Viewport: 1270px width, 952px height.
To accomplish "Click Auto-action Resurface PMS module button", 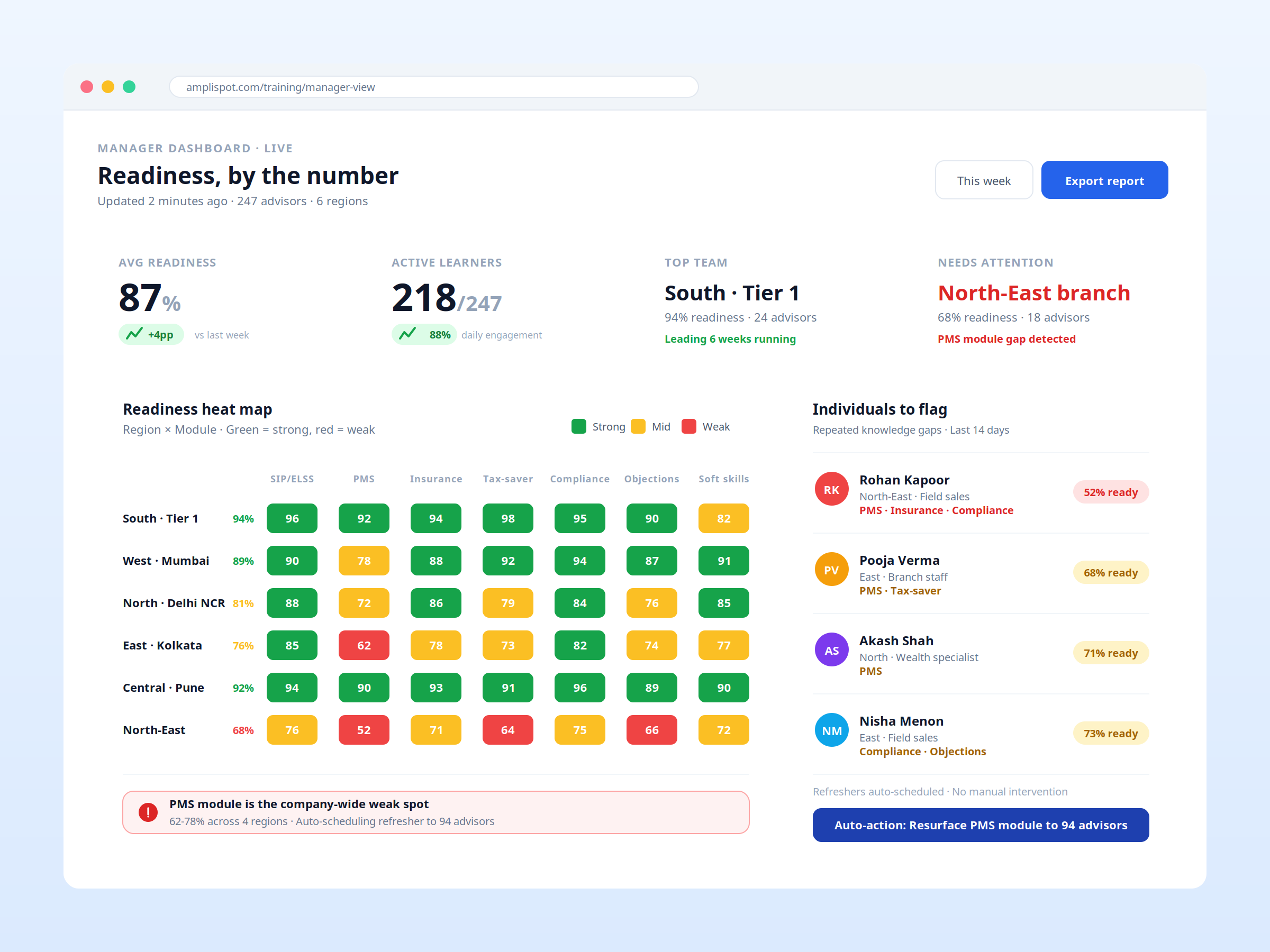I will 981,825.
